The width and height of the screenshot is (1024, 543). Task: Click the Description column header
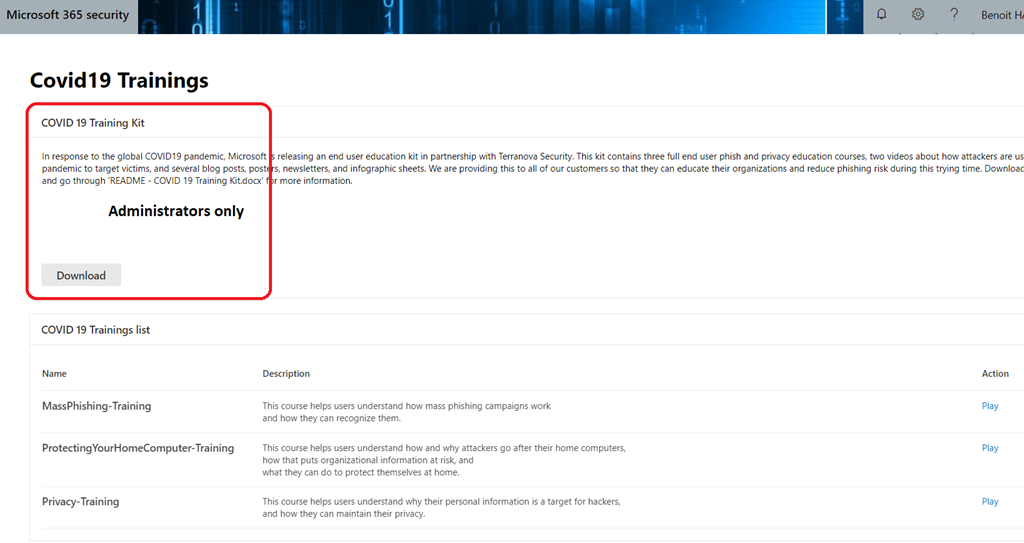[x=286, y=374]
